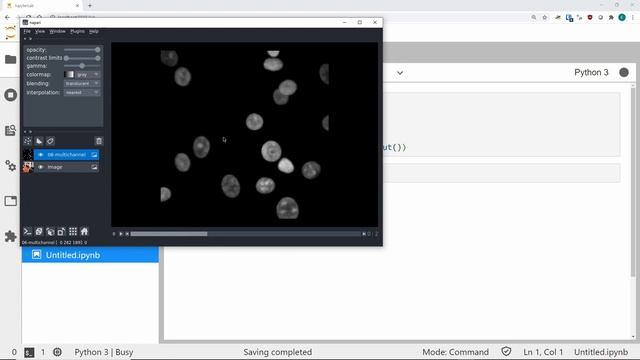Open JupyterLab open tabs sidebar icon
The image size is (640, 360).
point(11,201)
